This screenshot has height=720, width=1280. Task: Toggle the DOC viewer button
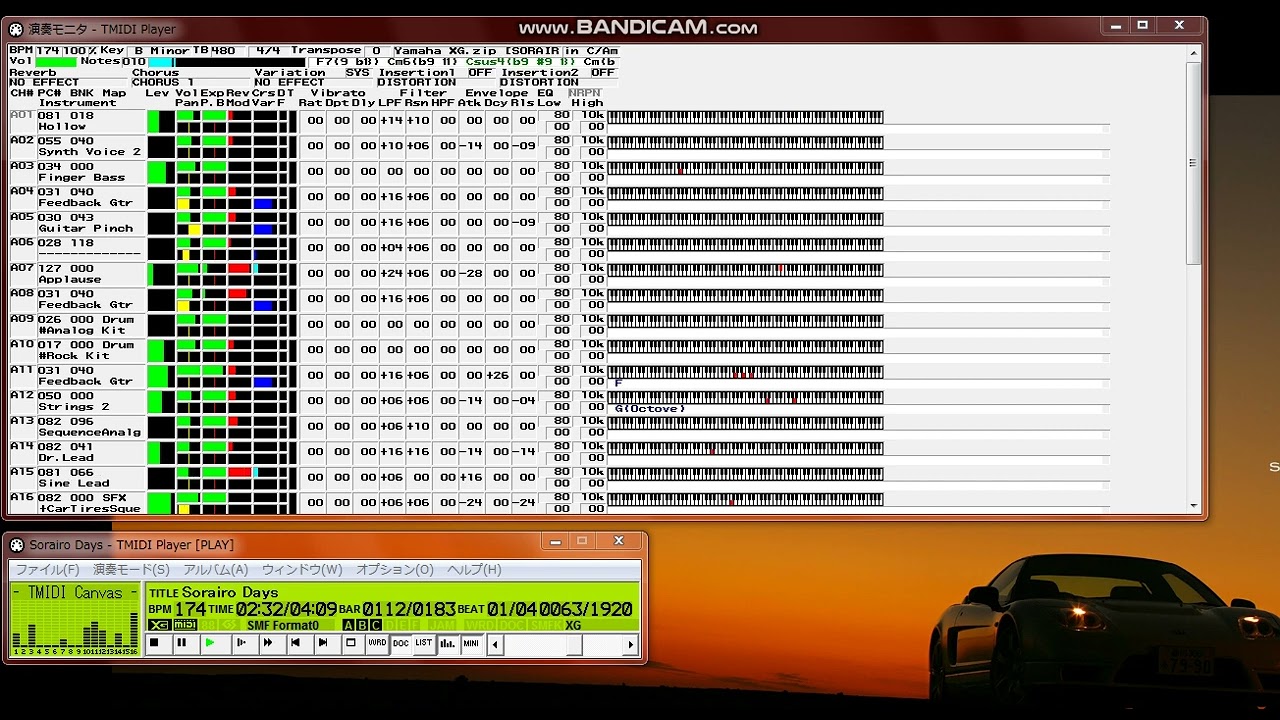[x=401, y=644]
